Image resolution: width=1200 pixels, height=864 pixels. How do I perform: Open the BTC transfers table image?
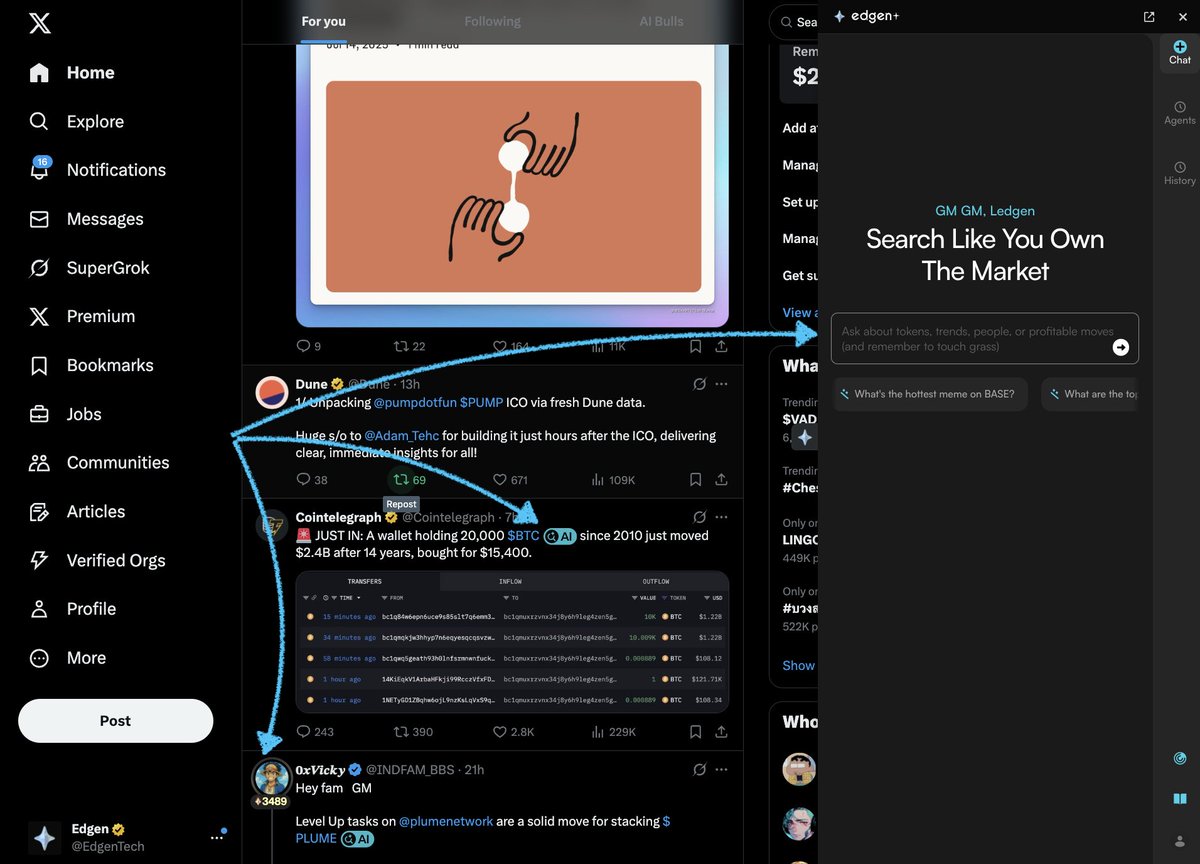point(512,642)
